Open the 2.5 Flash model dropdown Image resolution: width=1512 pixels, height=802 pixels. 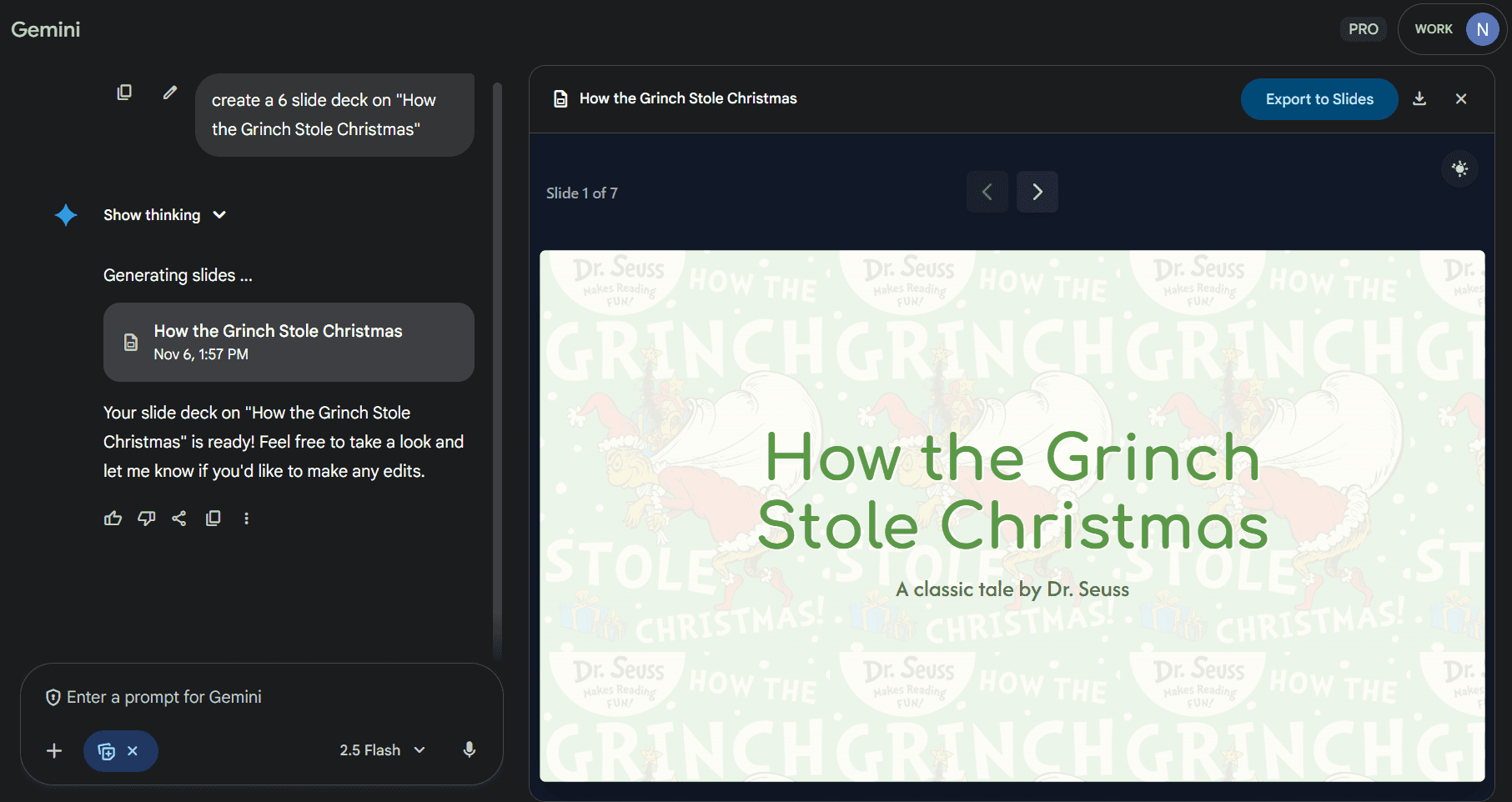click(383, 750)
